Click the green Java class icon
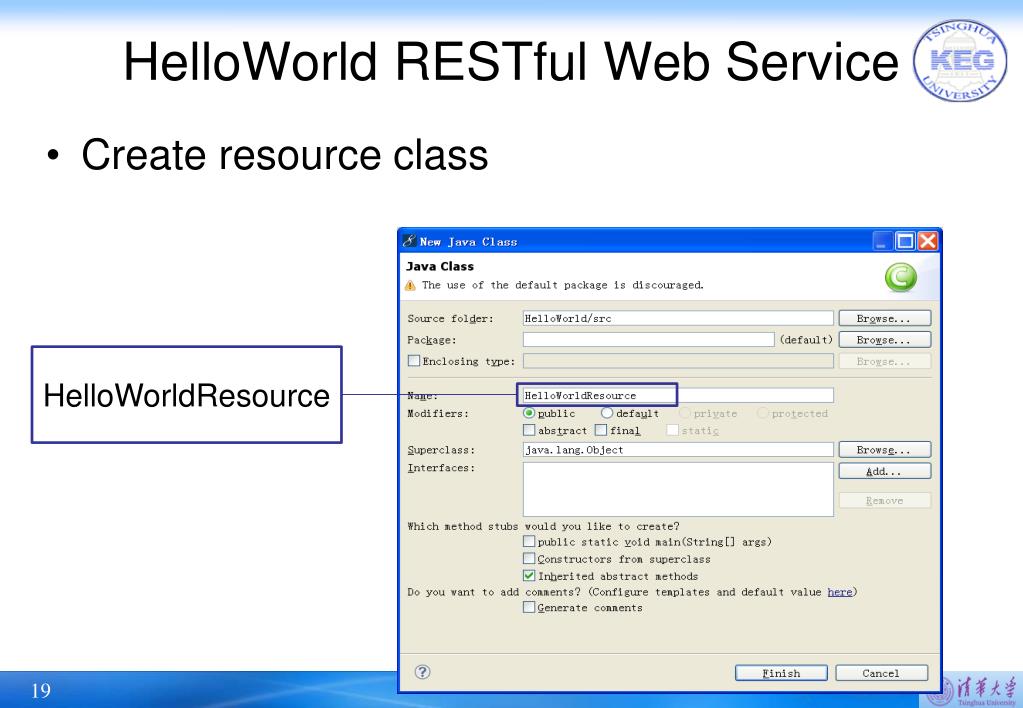The image size is (1023, 708). 900,277
